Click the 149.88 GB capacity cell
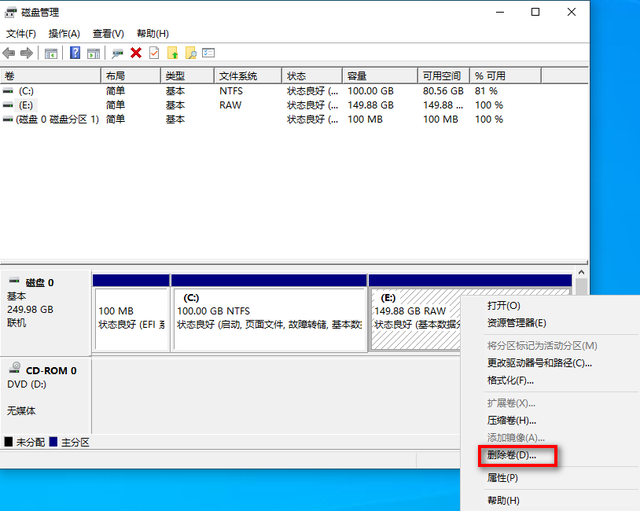The width and height of the screenshot is (640, 511). (x=371, y=105)
